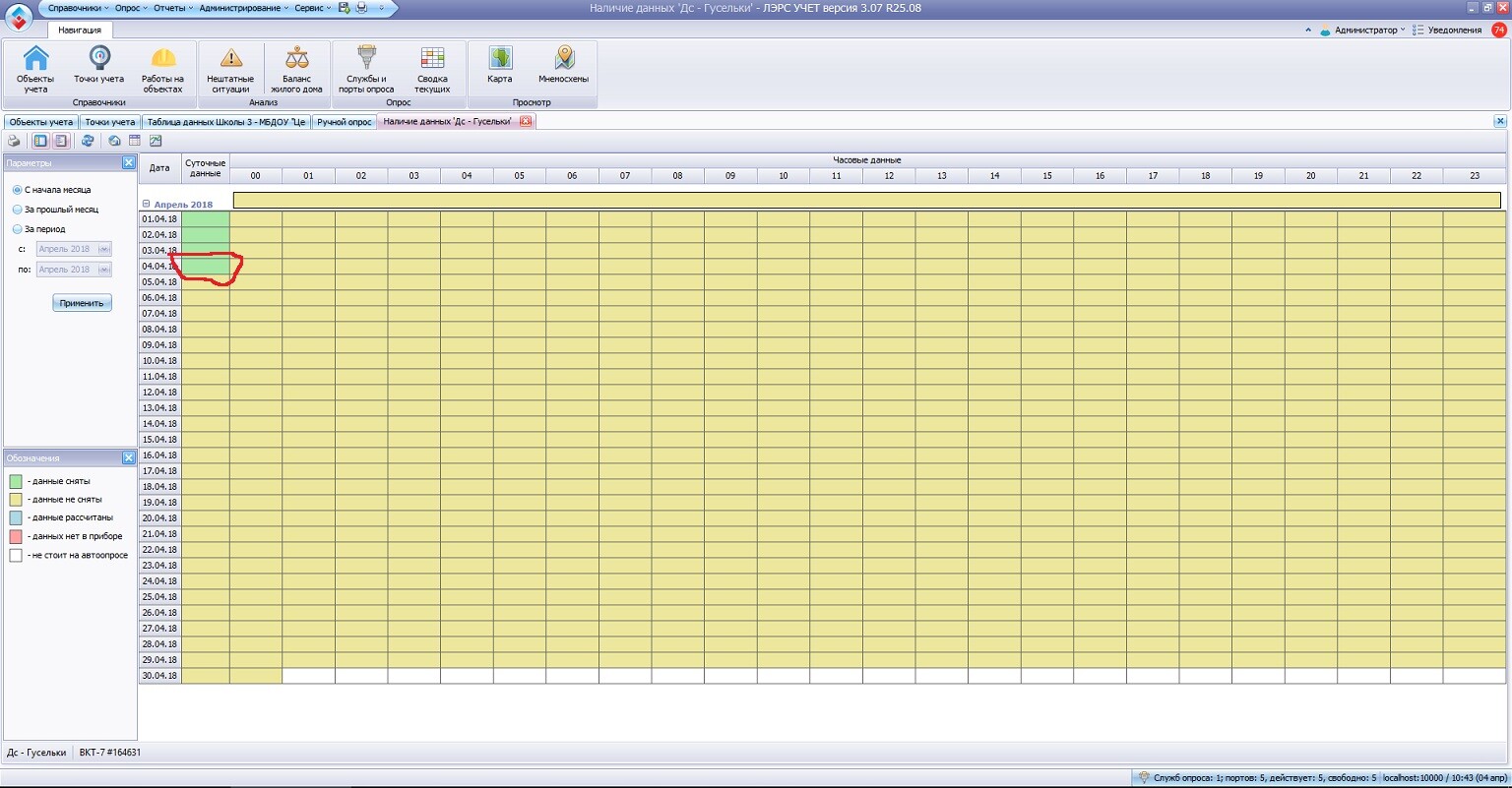Open Объекты учета from the ribbon

point(35,69)
